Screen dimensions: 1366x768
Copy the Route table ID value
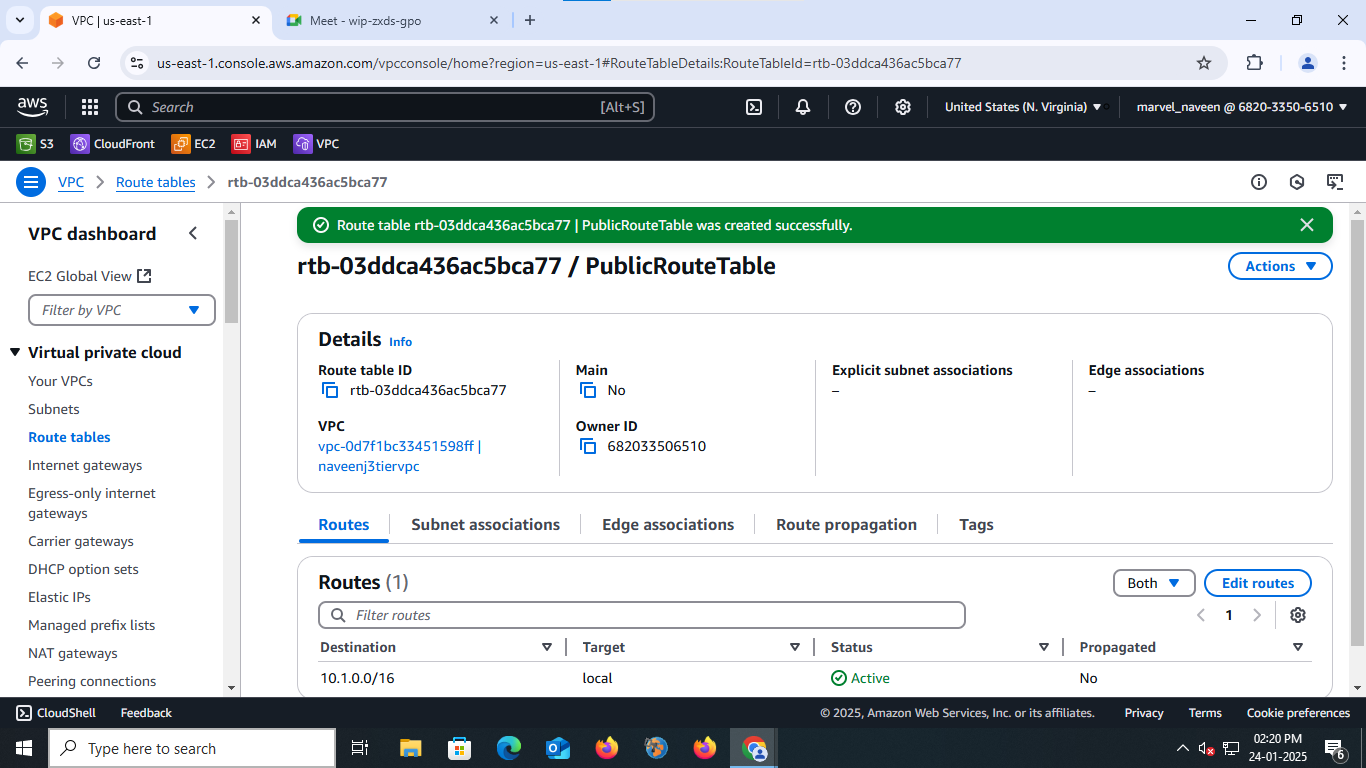pos(330,390)
